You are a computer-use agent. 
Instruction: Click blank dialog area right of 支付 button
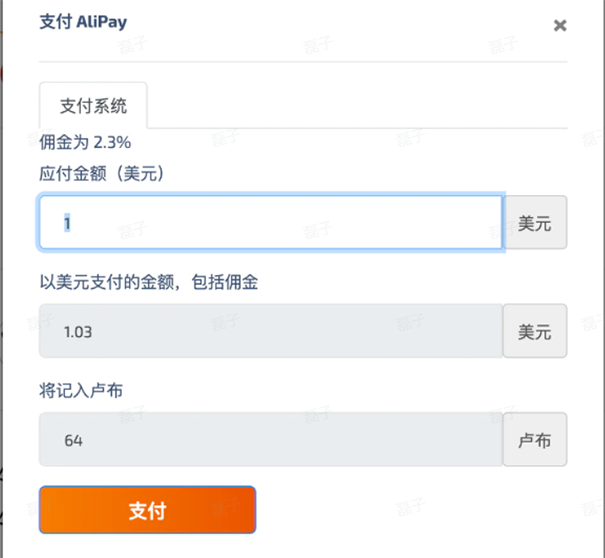(x=411, y=510)
